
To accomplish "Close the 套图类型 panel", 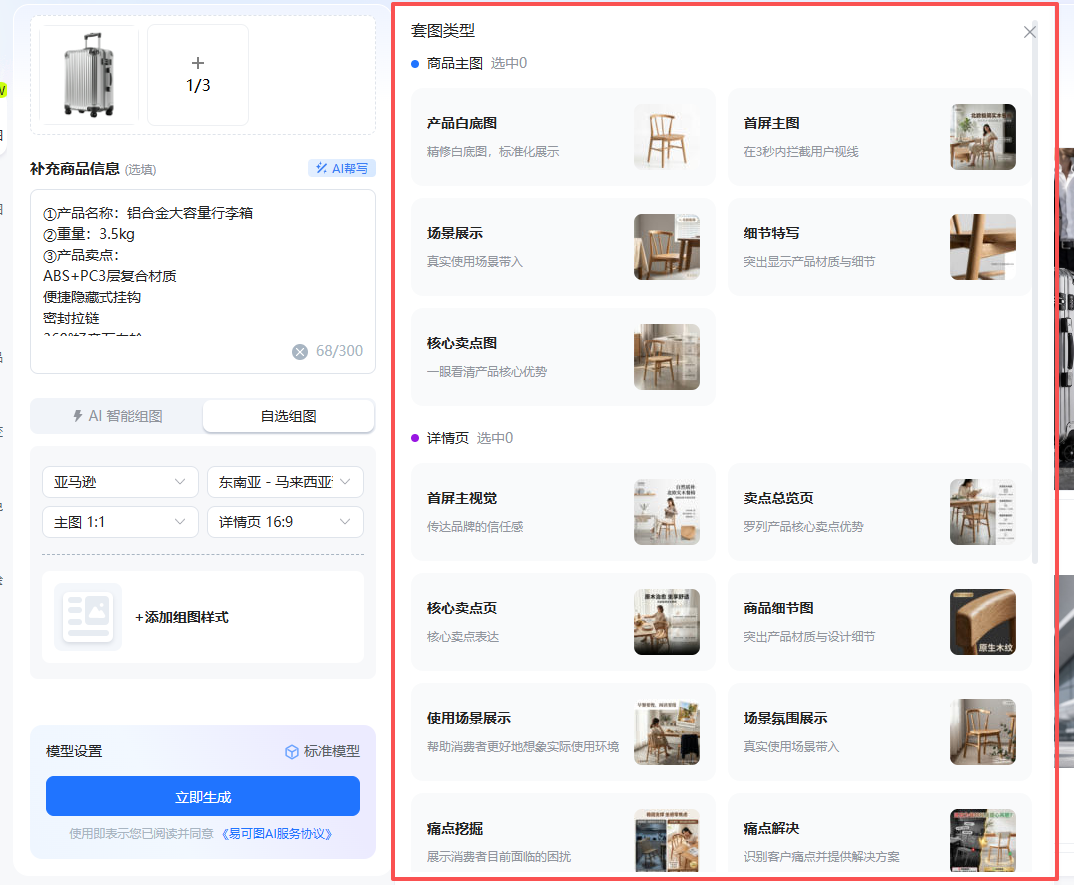I will coord(1029,32).
